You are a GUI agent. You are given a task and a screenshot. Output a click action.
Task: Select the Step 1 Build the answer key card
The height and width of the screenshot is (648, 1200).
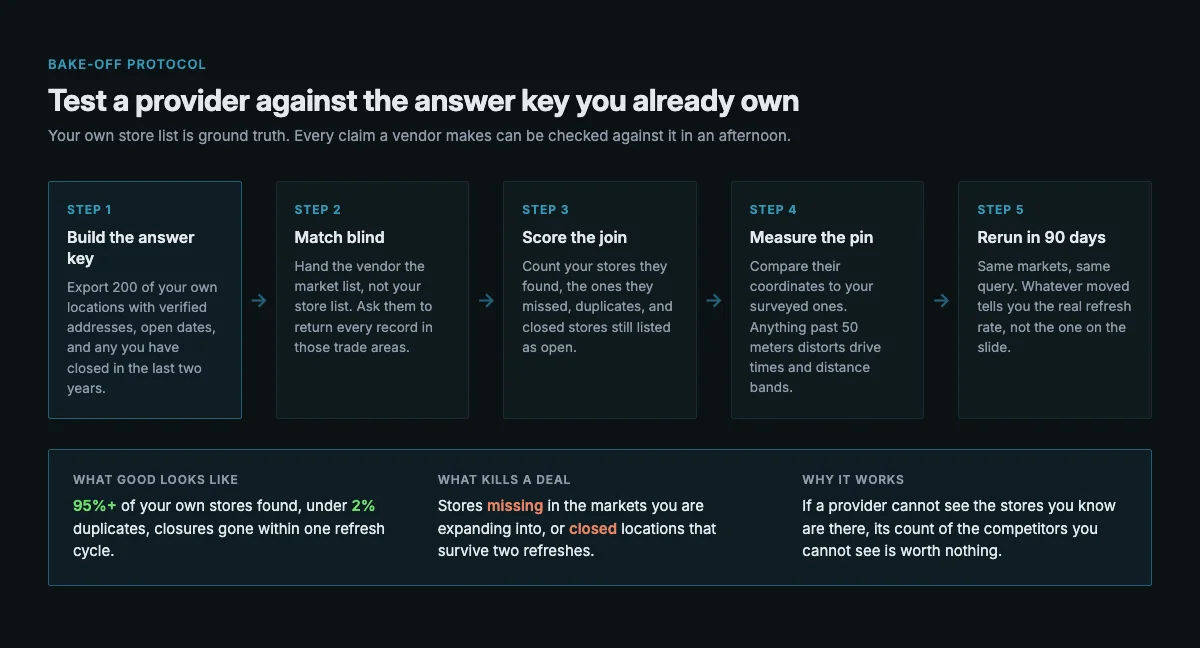145,300
